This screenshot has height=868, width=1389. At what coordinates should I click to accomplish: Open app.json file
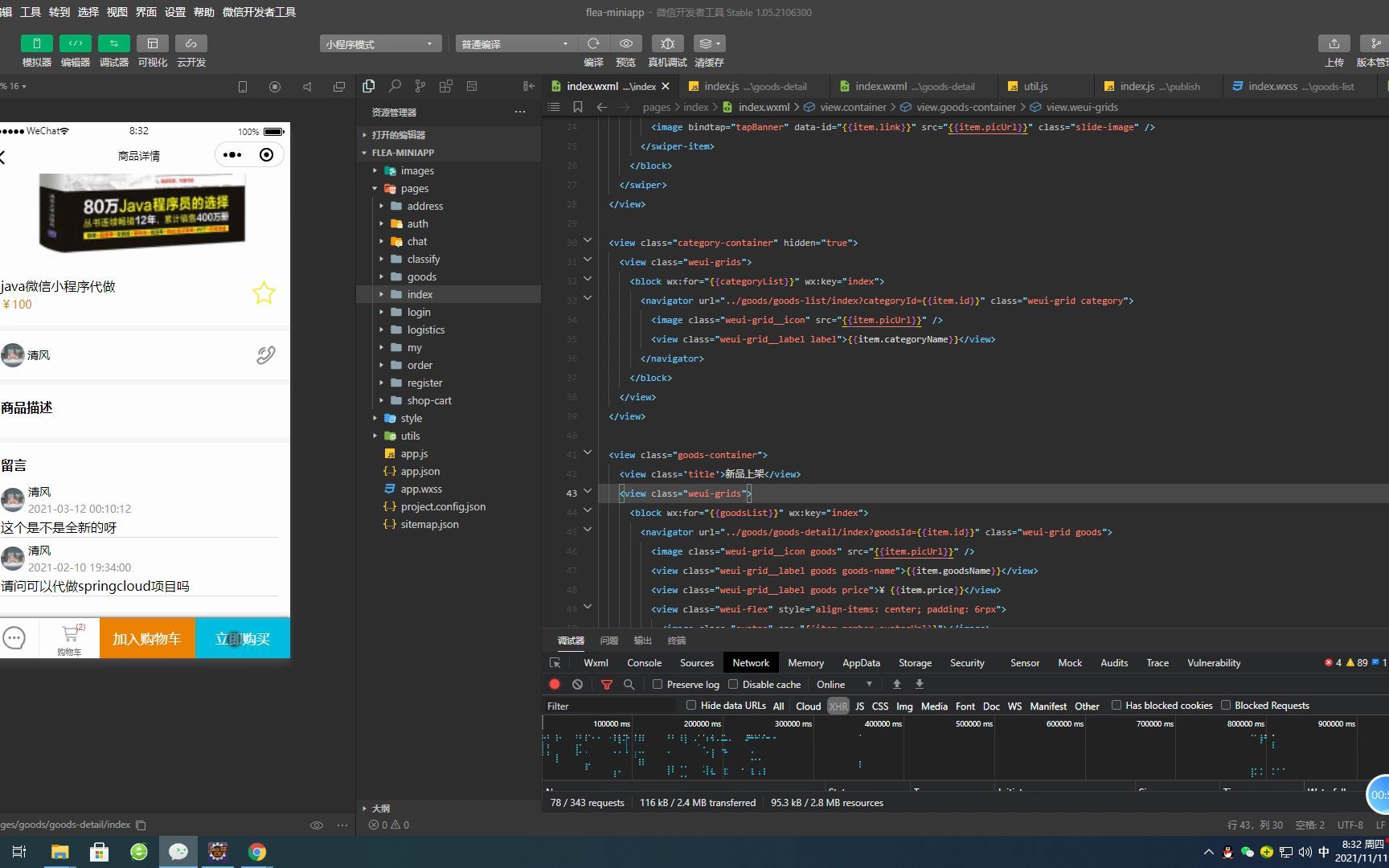(420, 471)
